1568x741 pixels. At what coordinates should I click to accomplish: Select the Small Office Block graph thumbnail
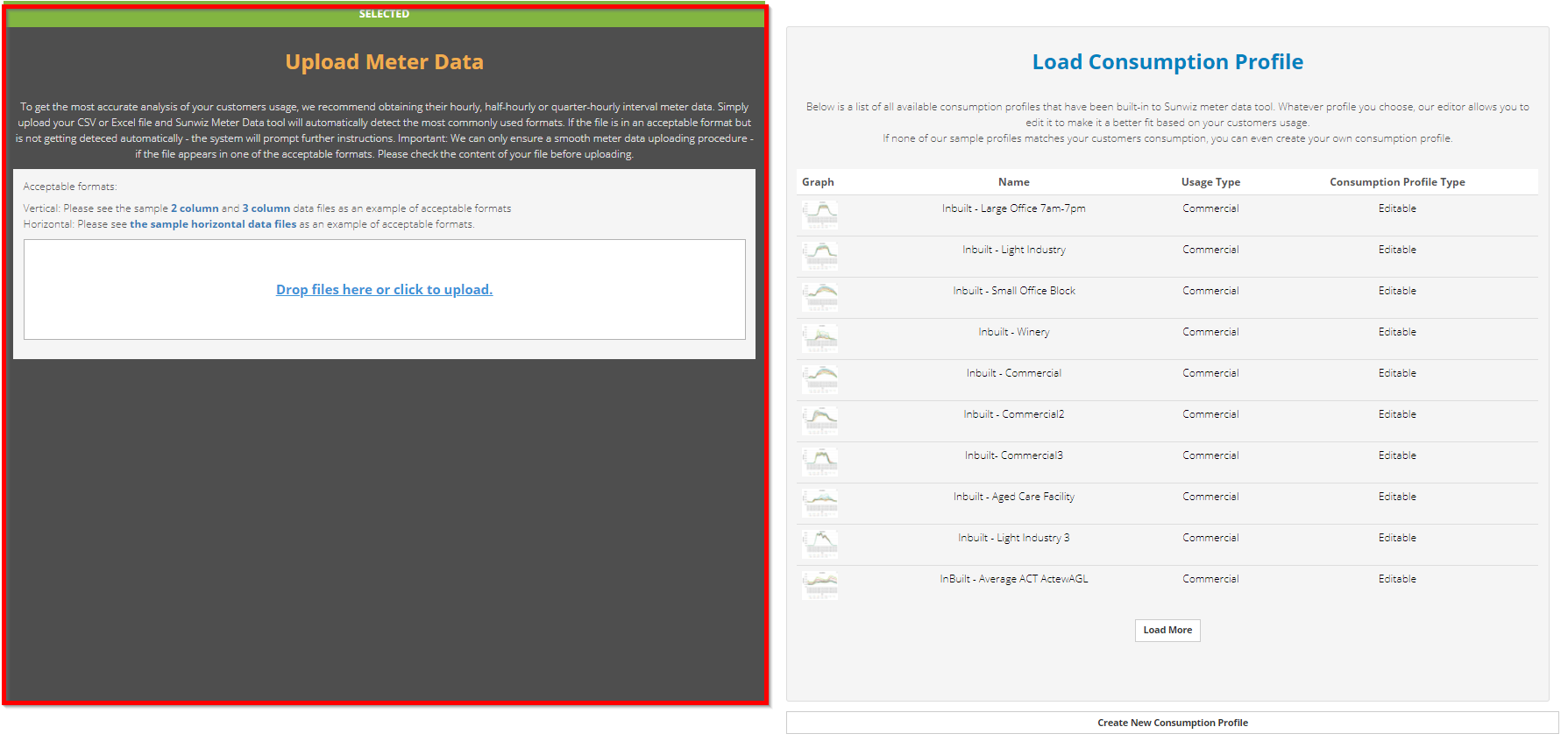[x=820, y=297]
